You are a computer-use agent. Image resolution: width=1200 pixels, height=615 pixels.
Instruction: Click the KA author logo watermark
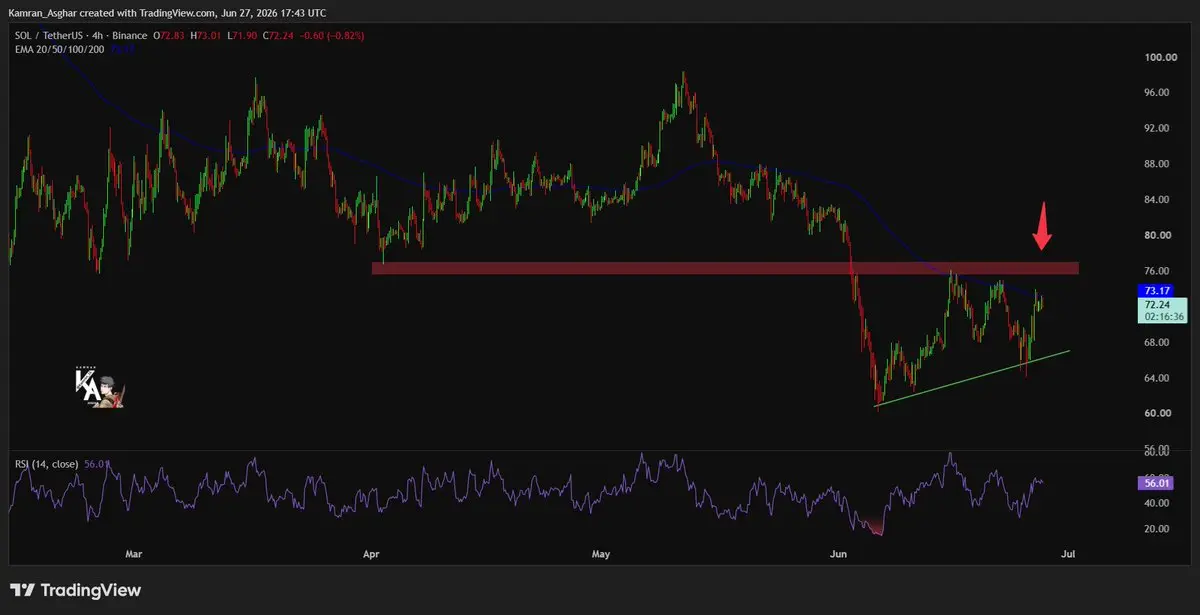[x=100, y=387]
